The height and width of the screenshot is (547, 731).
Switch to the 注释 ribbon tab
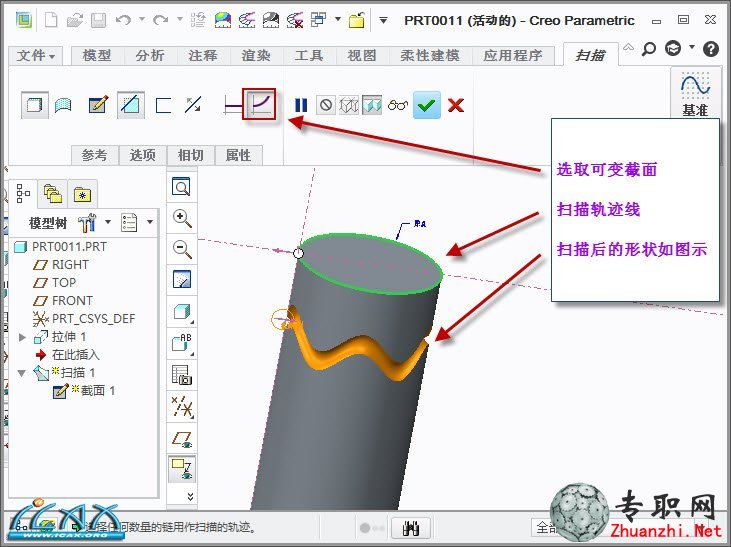click(203, 55)
